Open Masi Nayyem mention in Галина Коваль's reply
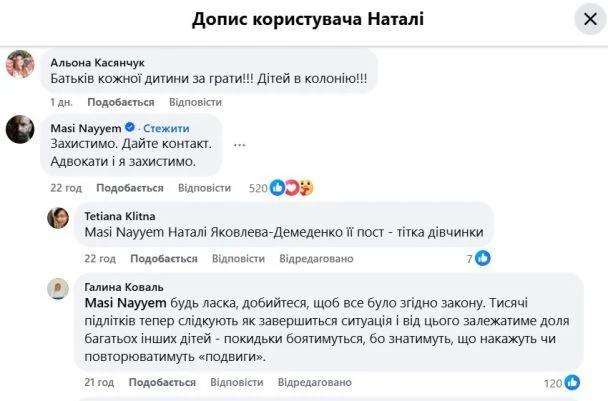This screenshot has height=401, width=608. point(113,301)
